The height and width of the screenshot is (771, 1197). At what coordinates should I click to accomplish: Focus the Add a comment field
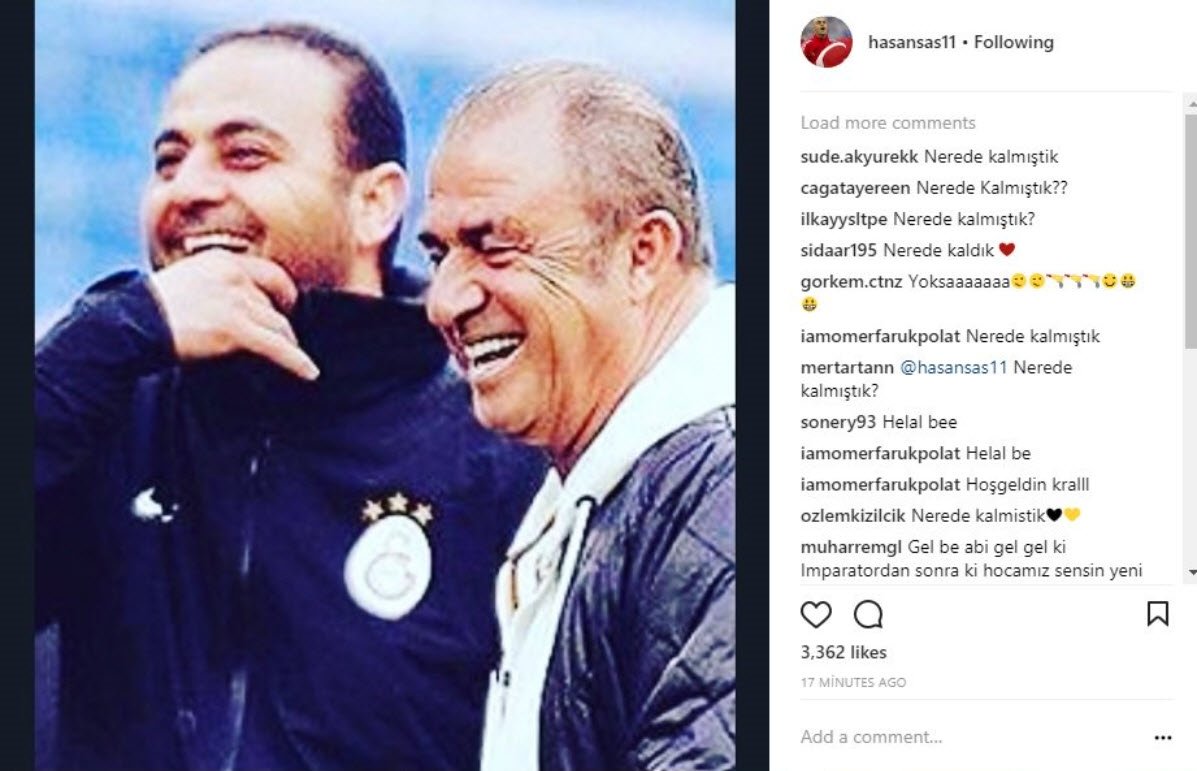(970, 737)
